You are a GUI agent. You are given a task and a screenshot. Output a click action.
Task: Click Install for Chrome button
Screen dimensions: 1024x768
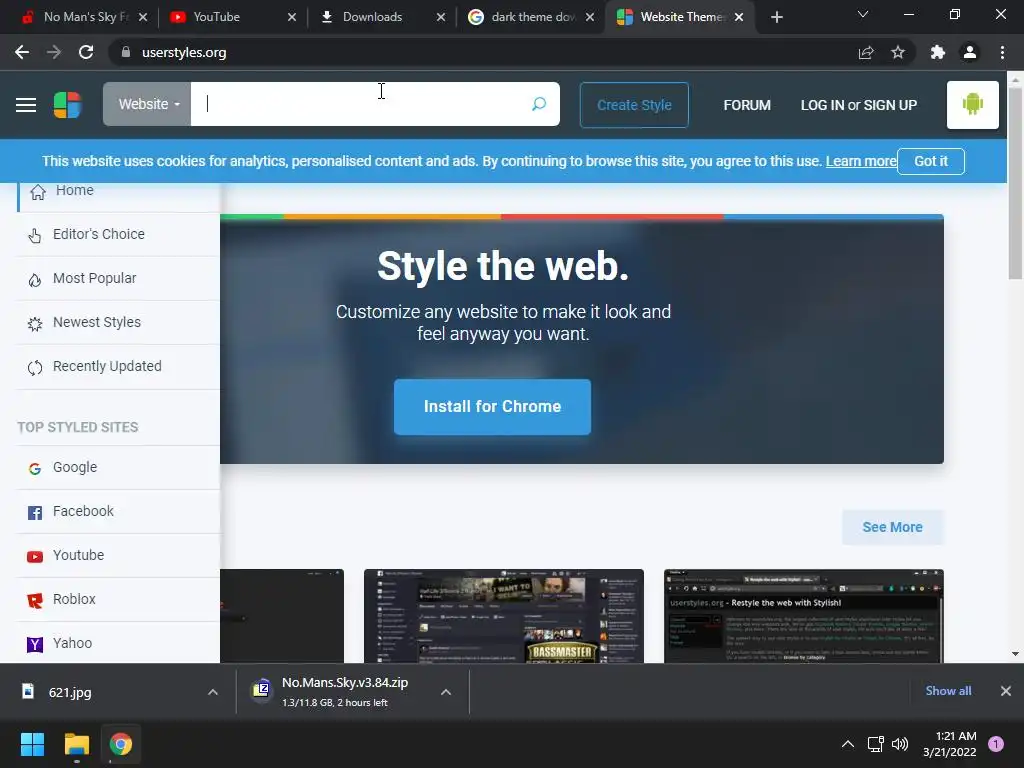[492, 407]
